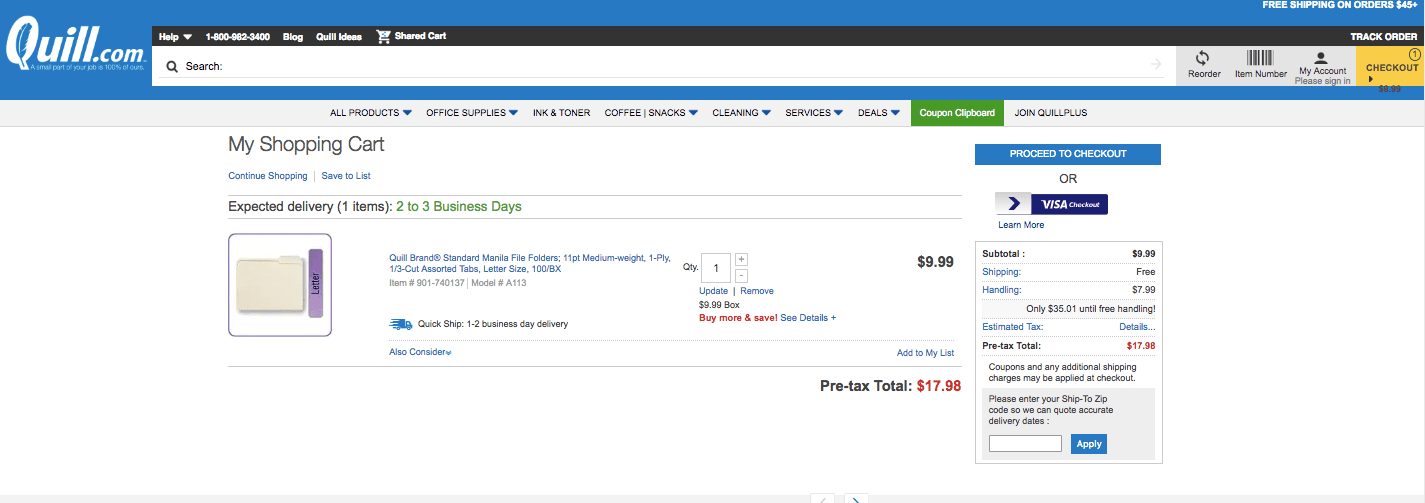Open the Coupon Clipboard tab
1425x503 pixels.
957,113
